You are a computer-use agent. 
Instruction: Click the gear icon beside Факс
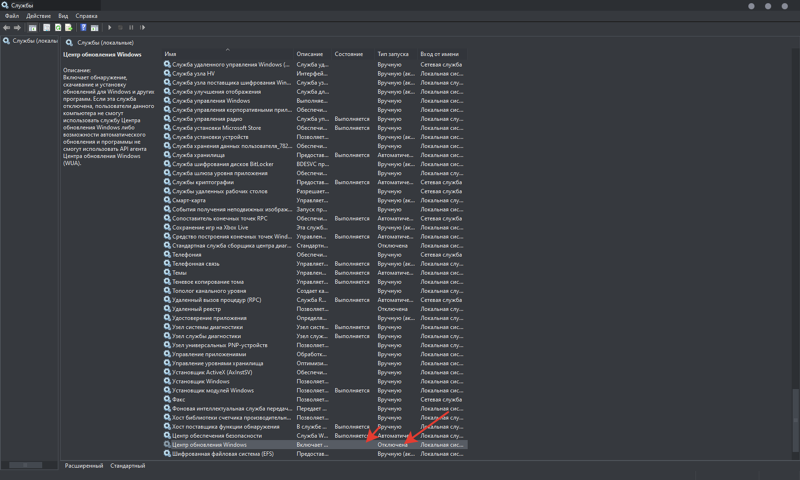point(167,399)
